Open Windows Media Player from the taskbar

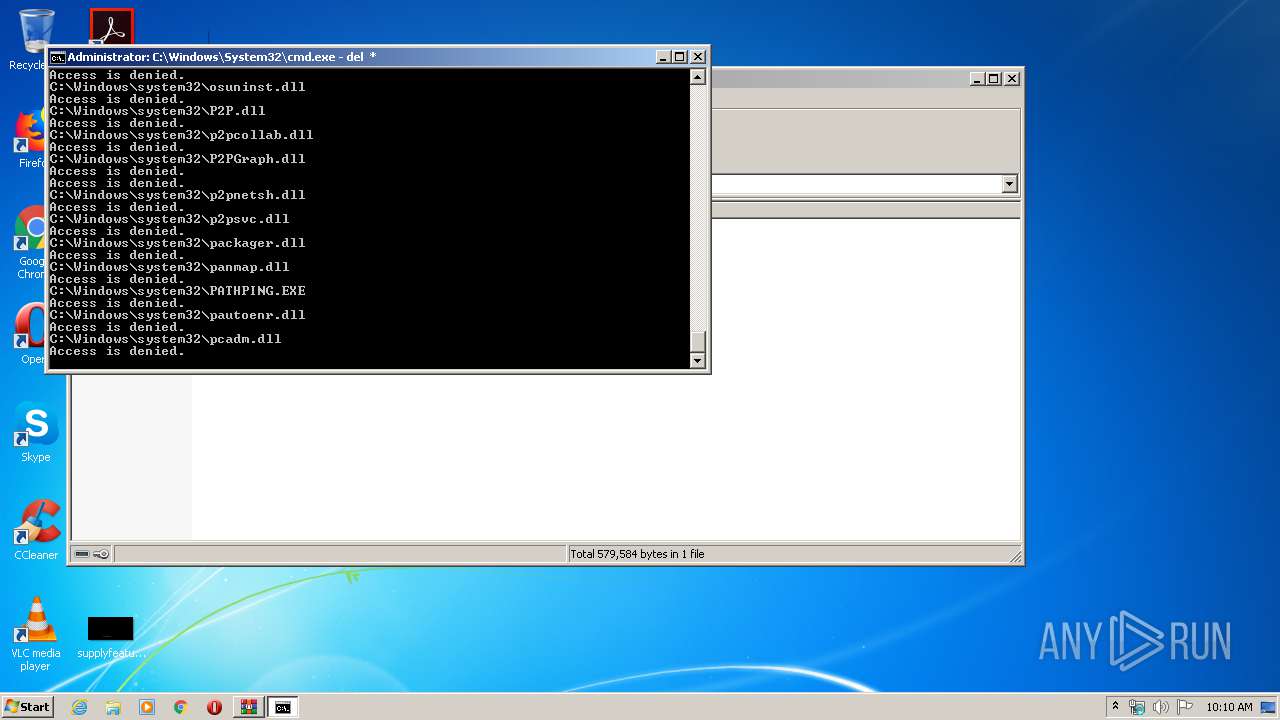pyautogui.click(x=147, y=707)
